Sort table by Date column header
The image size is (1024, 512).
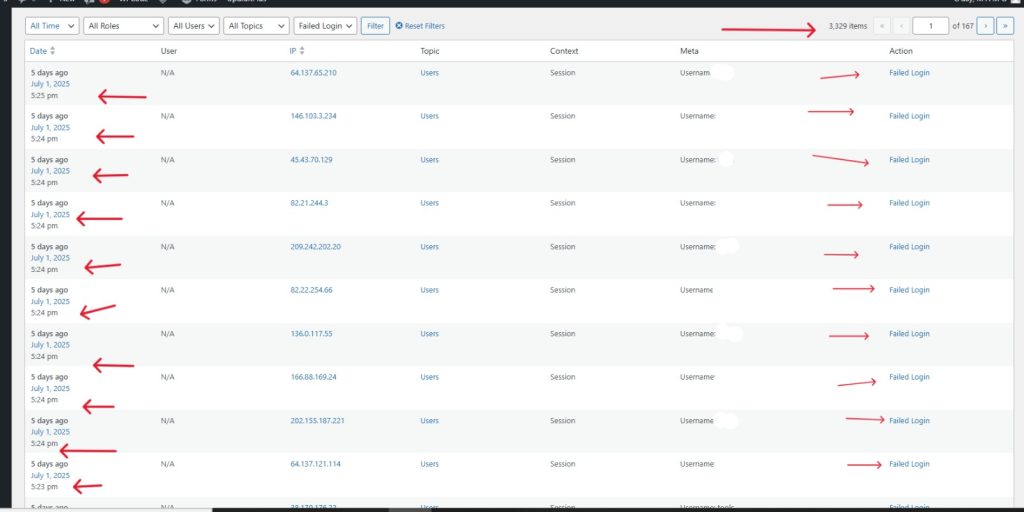click(x=38, y=51)
